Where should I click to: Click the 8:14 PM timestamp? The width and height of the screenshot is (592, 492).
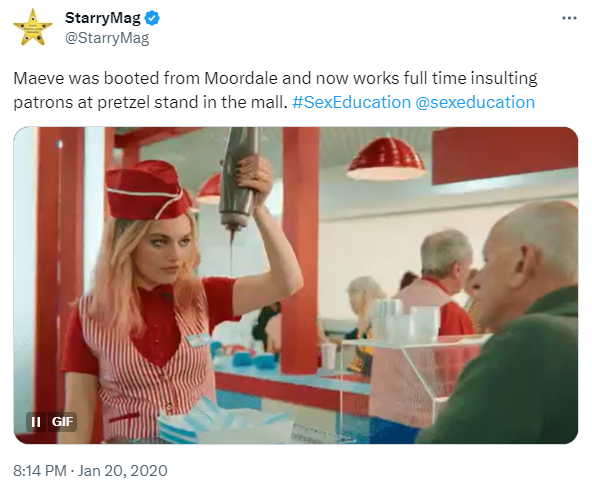(40, 471)
